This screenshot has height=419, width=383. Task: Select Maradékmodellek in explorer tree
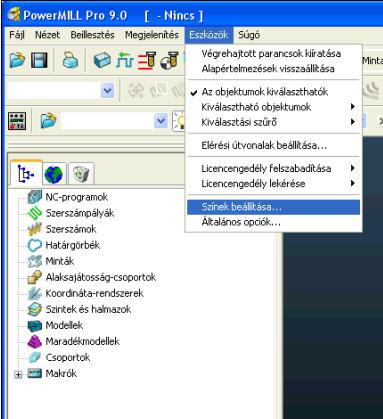click(82, 341)
